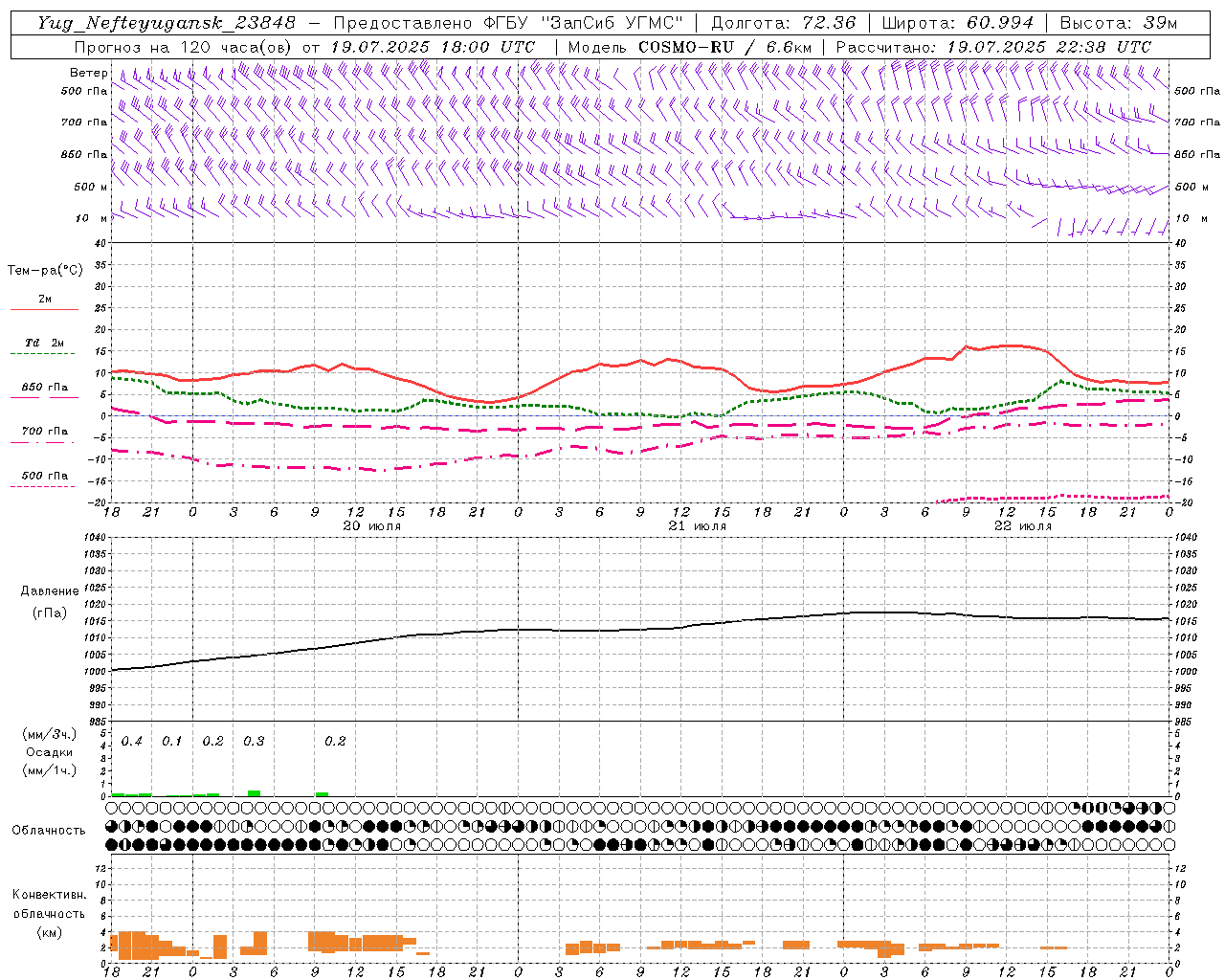Click the Конвективн. label of convective cloud panel
Image resolution: width=1225 pixels, height=980 pixels.
(49, 895)
